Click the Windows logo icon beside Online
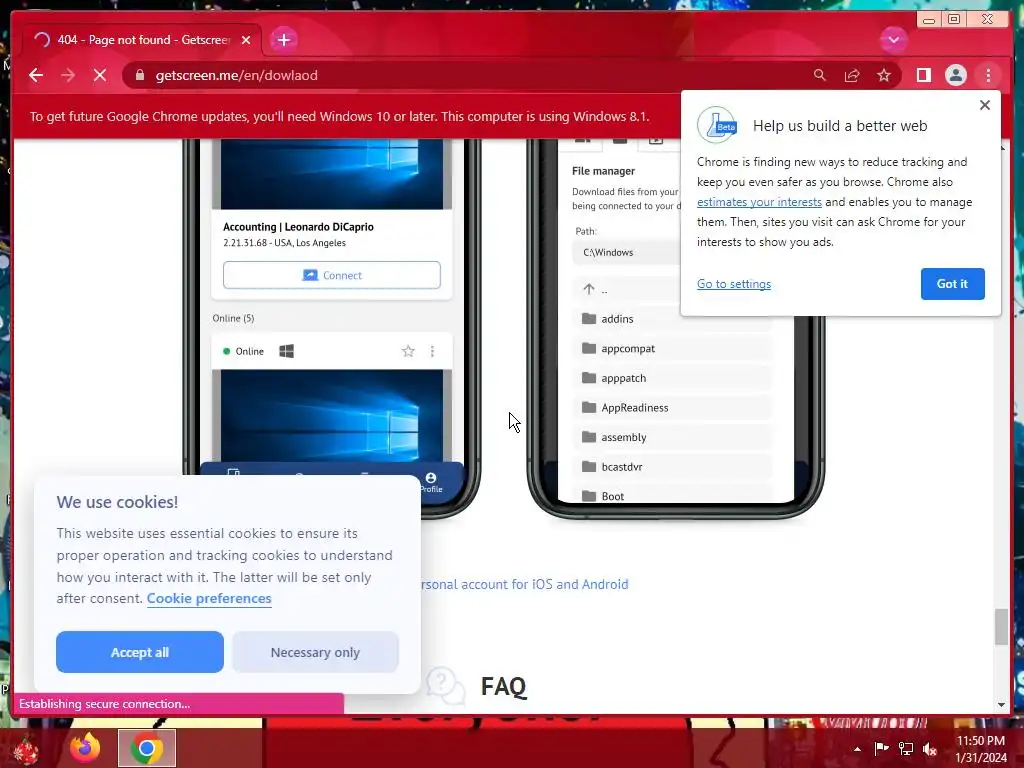The image size is (1024, 768). pos(286,351)
